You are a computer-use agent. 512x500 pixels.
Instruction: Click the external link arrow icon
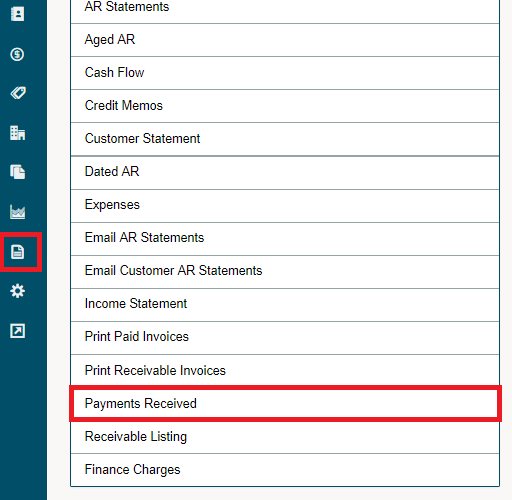[17, 331]
